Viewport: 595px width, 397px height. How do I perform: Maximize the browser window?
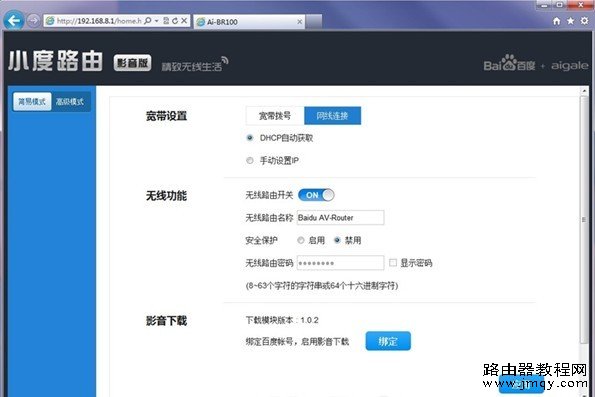click(560, 5)
